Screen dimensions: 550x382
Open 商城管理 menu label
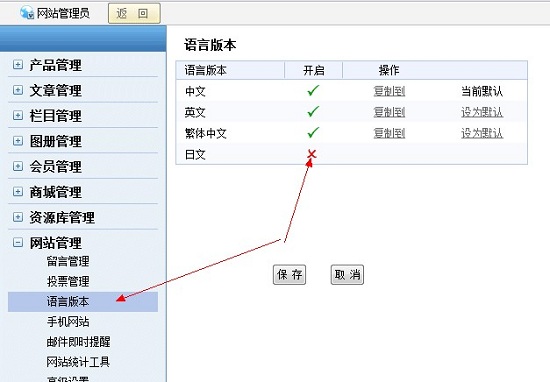(x=55, y=192)
